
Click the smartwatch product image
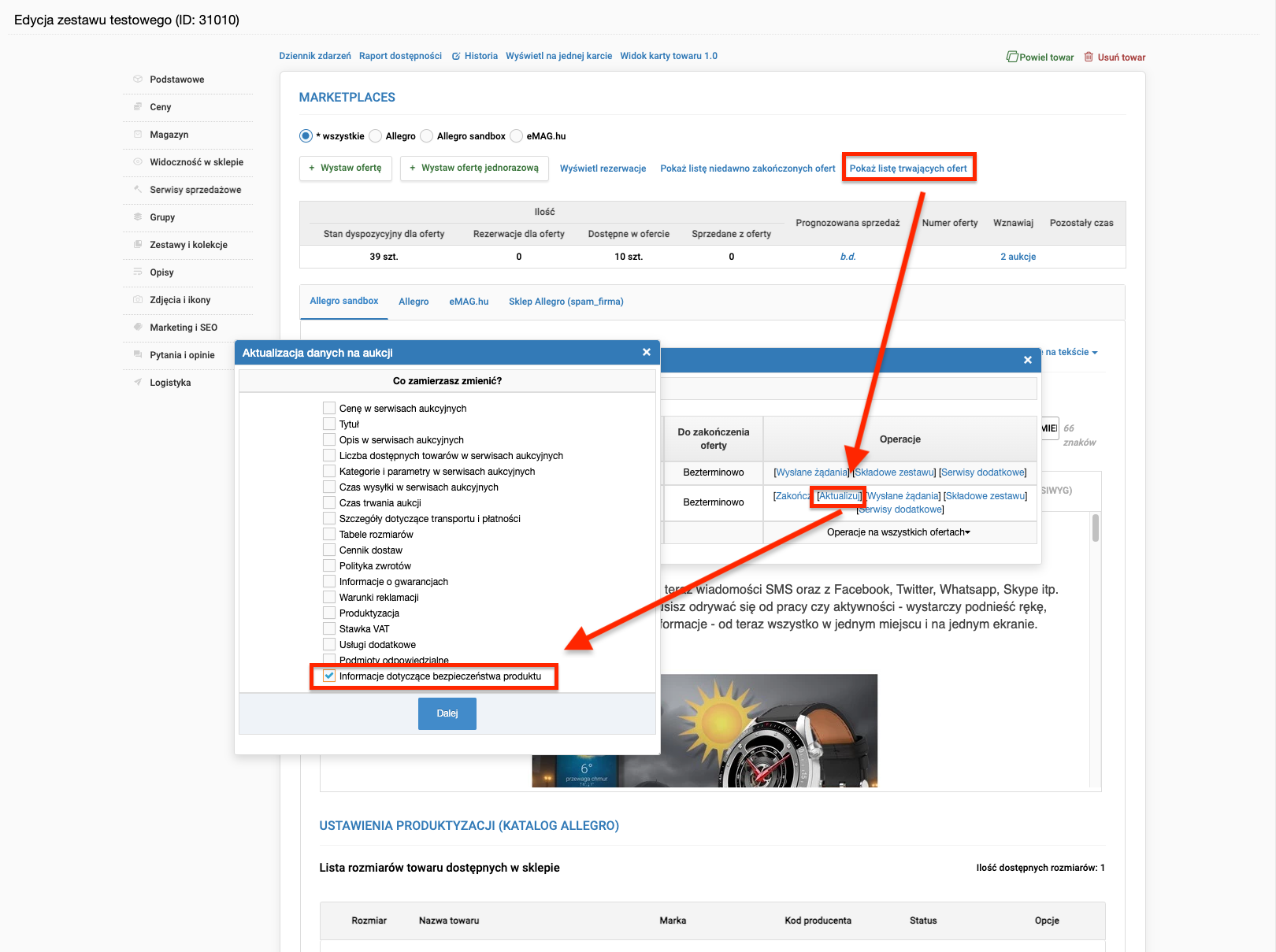(705, 731)
